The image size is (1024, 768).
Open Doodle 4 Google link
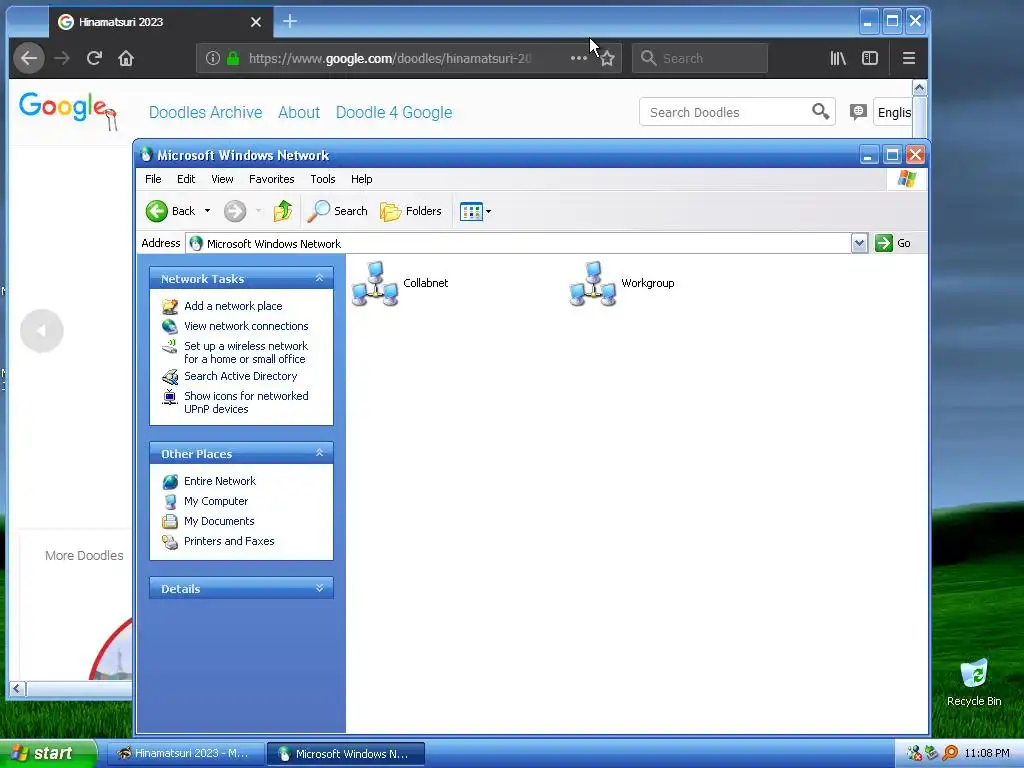pos(394,112)
